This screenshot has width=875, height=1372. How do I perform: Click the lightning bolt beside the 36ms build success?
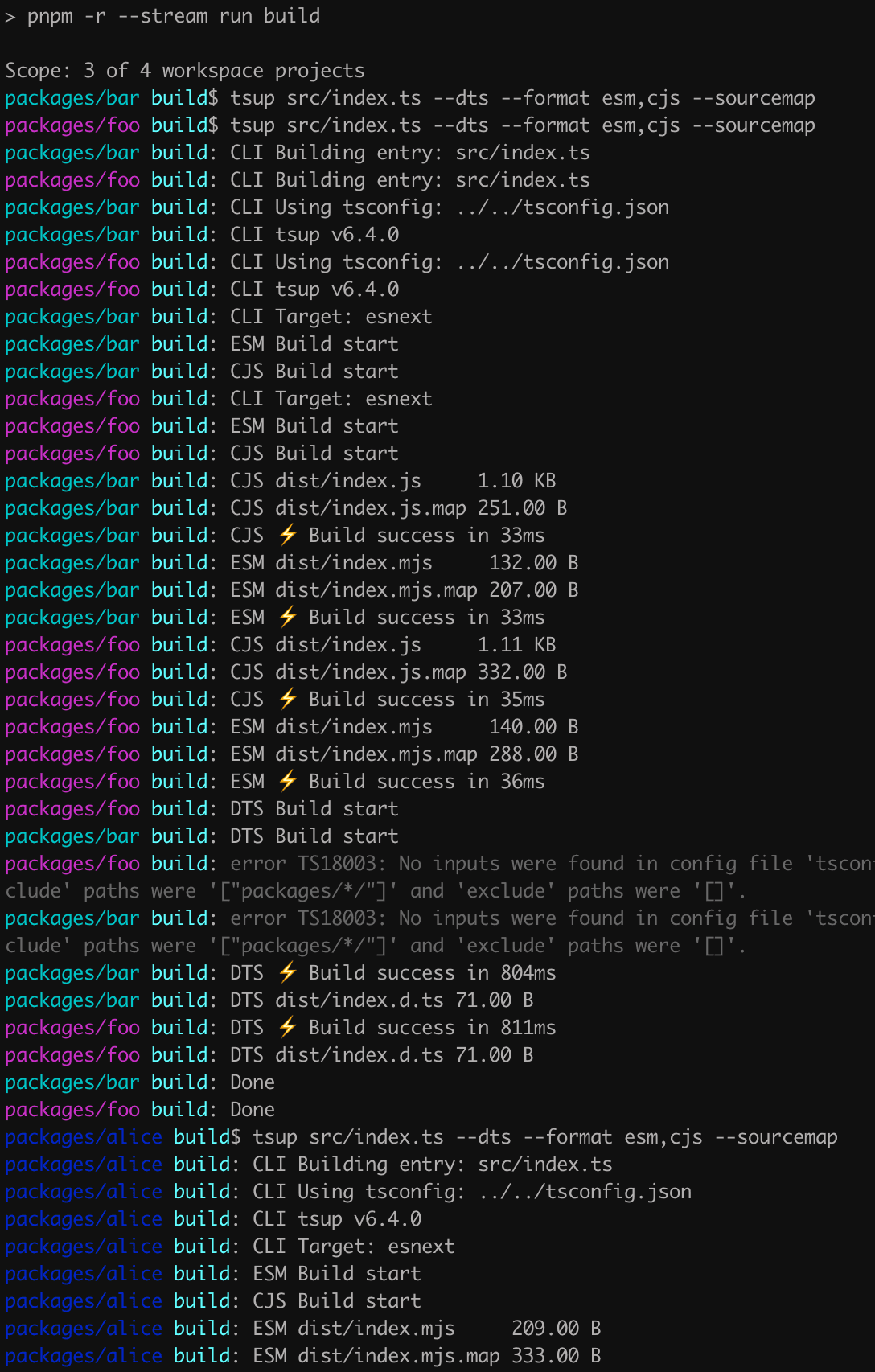pyautogui.click(x=288, y=782)
